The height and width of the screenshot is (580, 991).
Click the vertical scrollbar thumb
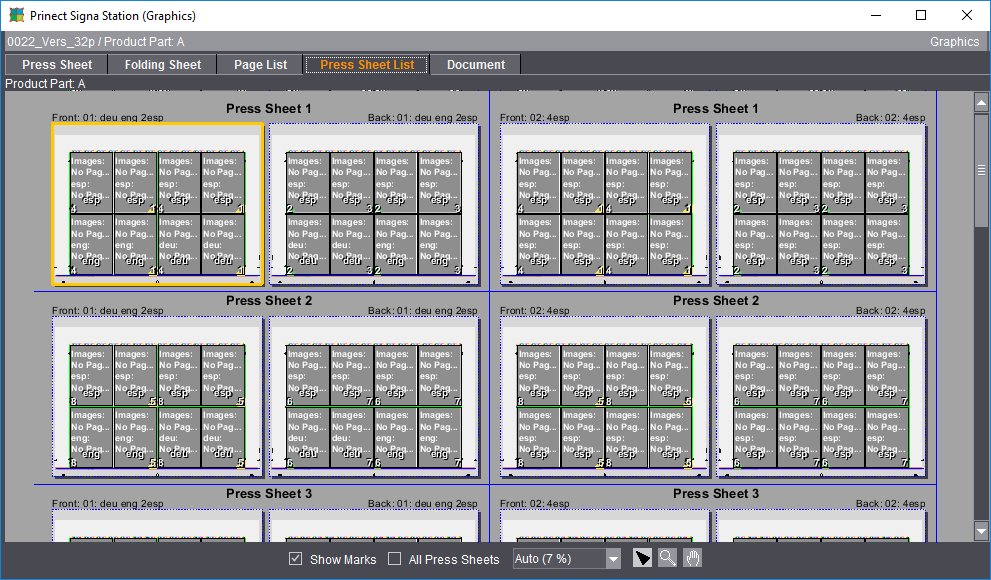click(982, 170)
